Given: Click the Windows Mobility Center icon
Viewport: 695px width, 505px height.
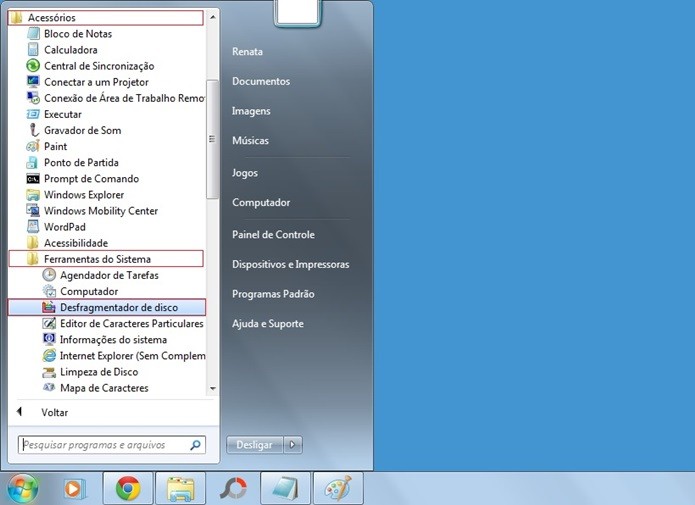Looking at the screenshot, I should 33,211.
